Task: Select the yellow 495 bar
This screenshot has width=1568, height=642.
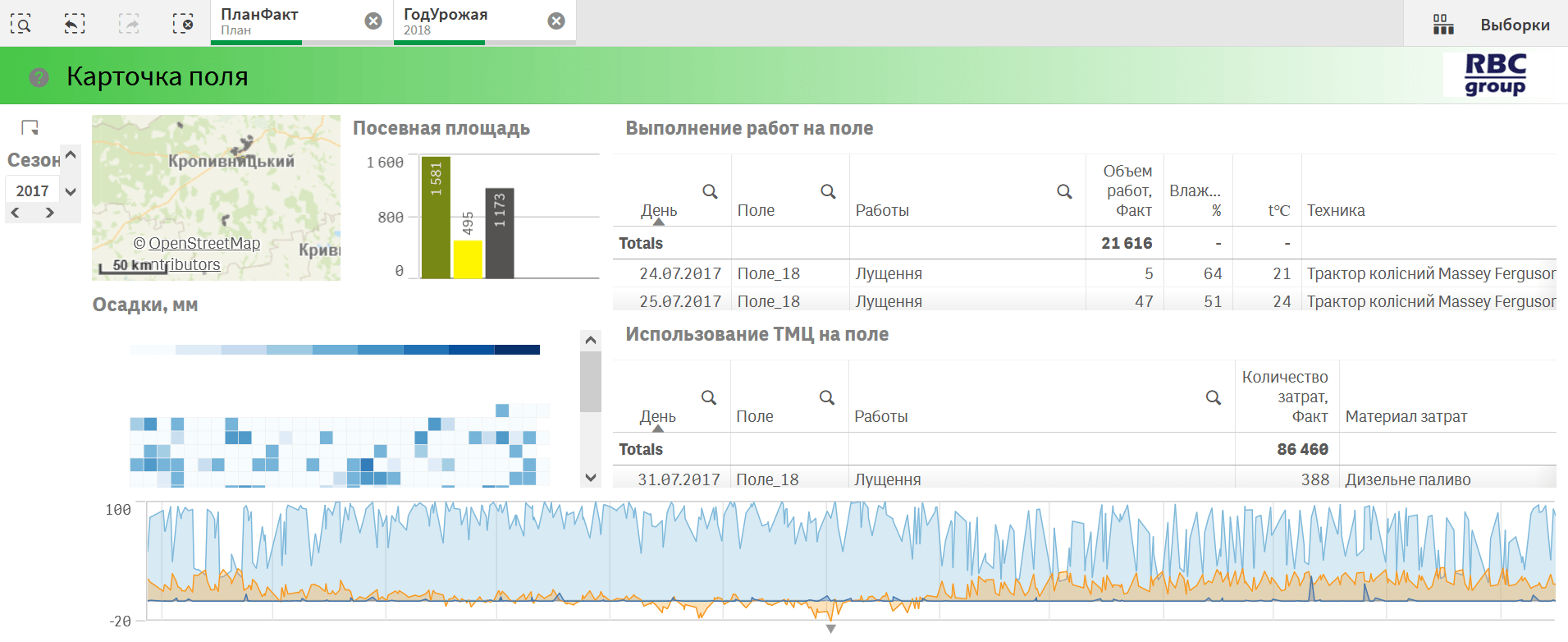Action: tap(468, 259)
